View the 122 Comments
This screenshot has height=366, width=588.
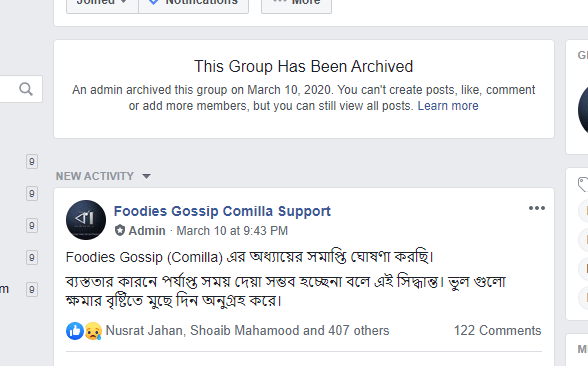tap(498, 330)
